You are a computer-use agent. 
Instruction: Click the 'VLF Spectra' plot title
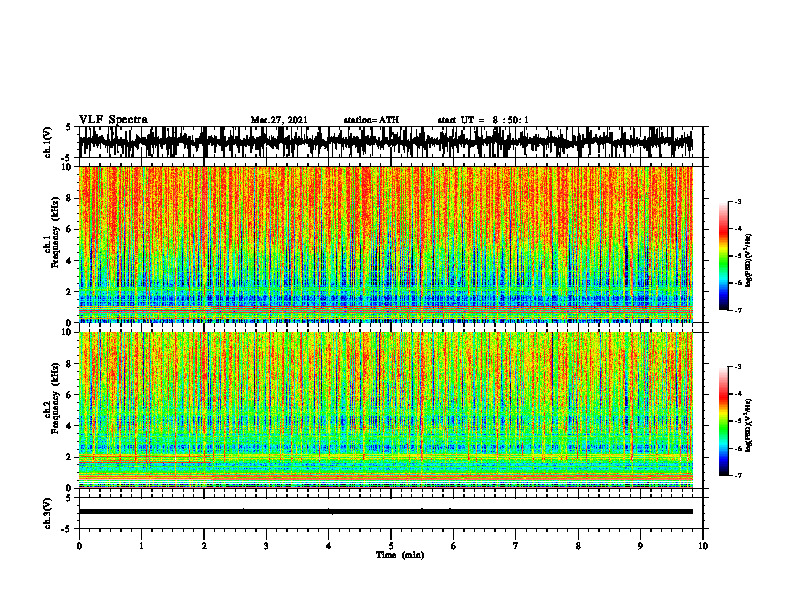coord(113,120)
